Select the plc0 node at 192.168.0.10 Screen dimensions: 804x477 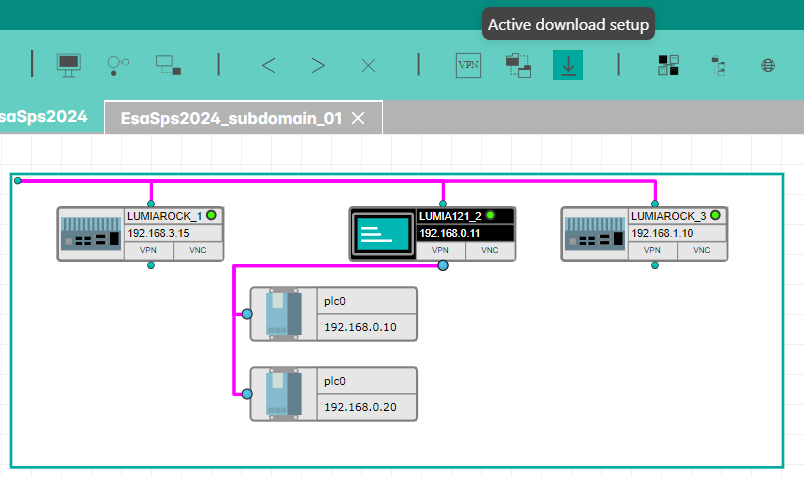pos(333,314)
